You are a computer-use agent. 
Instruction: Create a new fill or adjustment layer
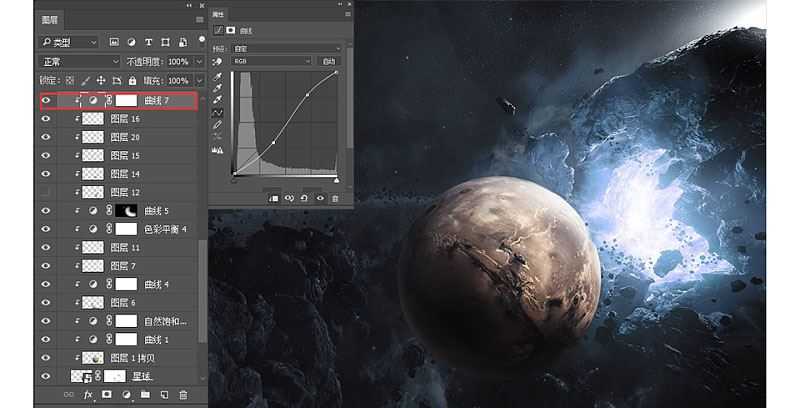[x=126, y=395]
